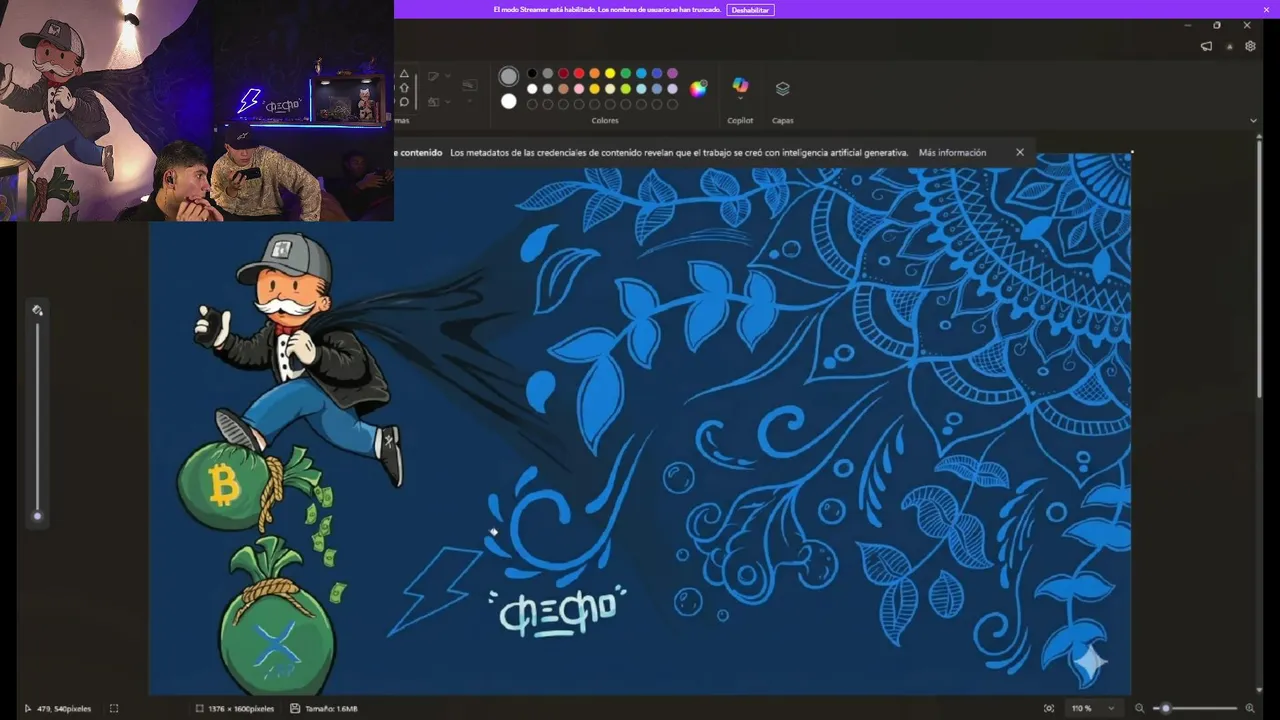Select the speech bubble shape
Viewport: 1280px width, 720px height.
point(404,102)
